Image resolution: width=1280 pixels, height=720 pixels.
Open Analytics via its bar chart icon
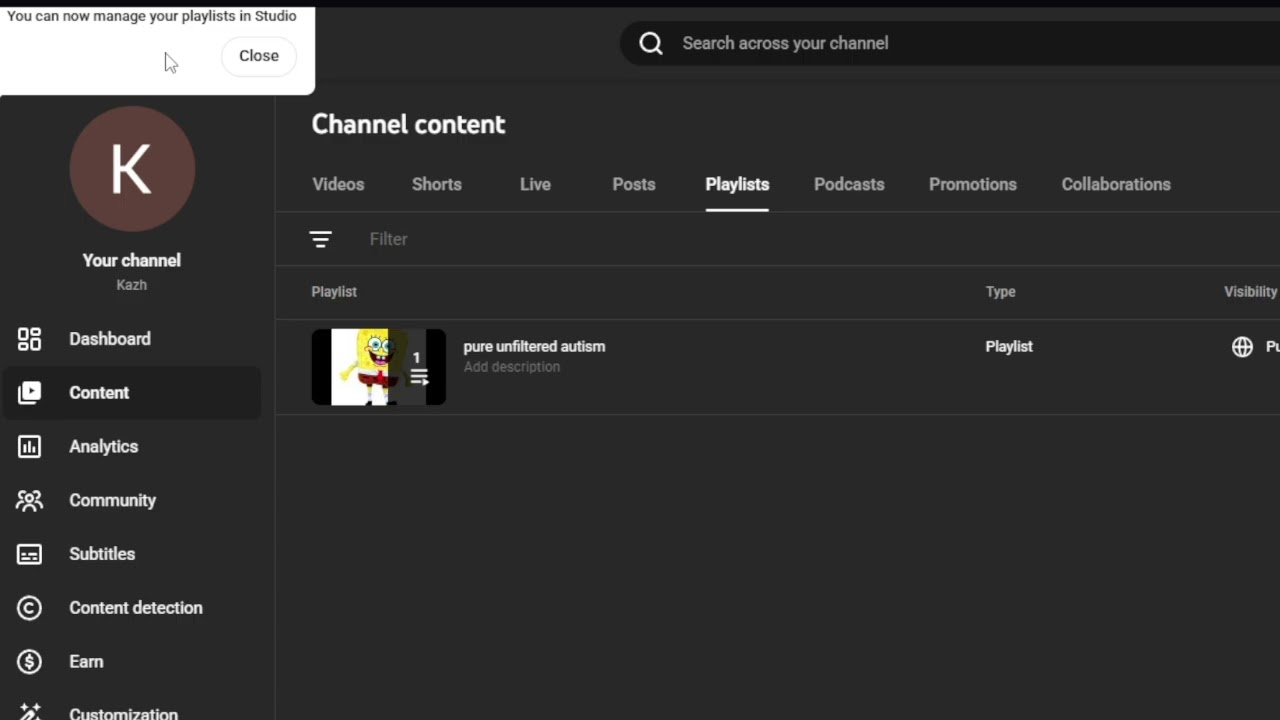coord(29,447)
